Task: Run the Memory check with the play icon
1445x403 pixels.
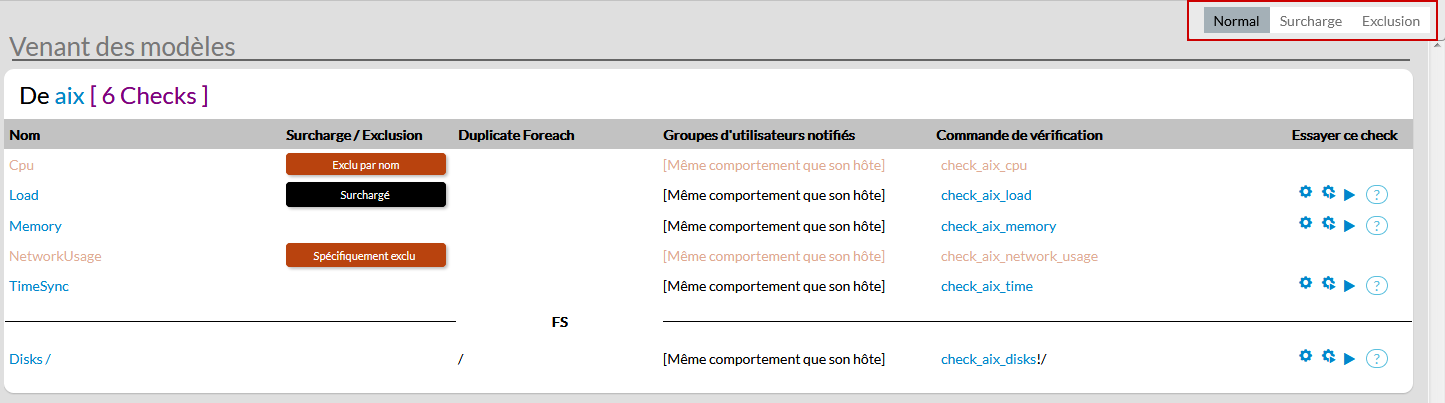Action: click(1349, 226)
